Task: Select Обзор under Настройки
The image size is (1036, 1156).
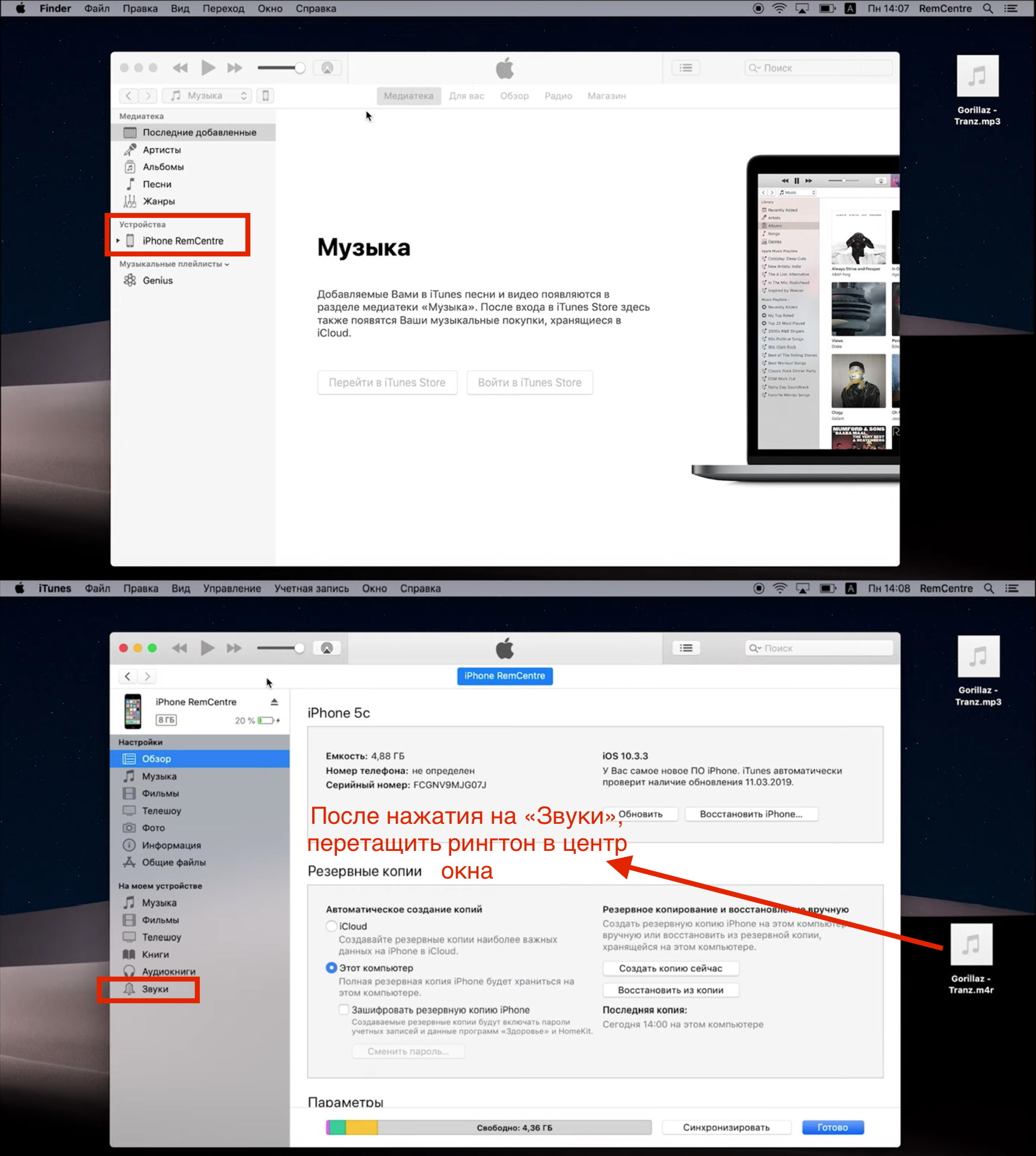Action: tap(200, 759)
